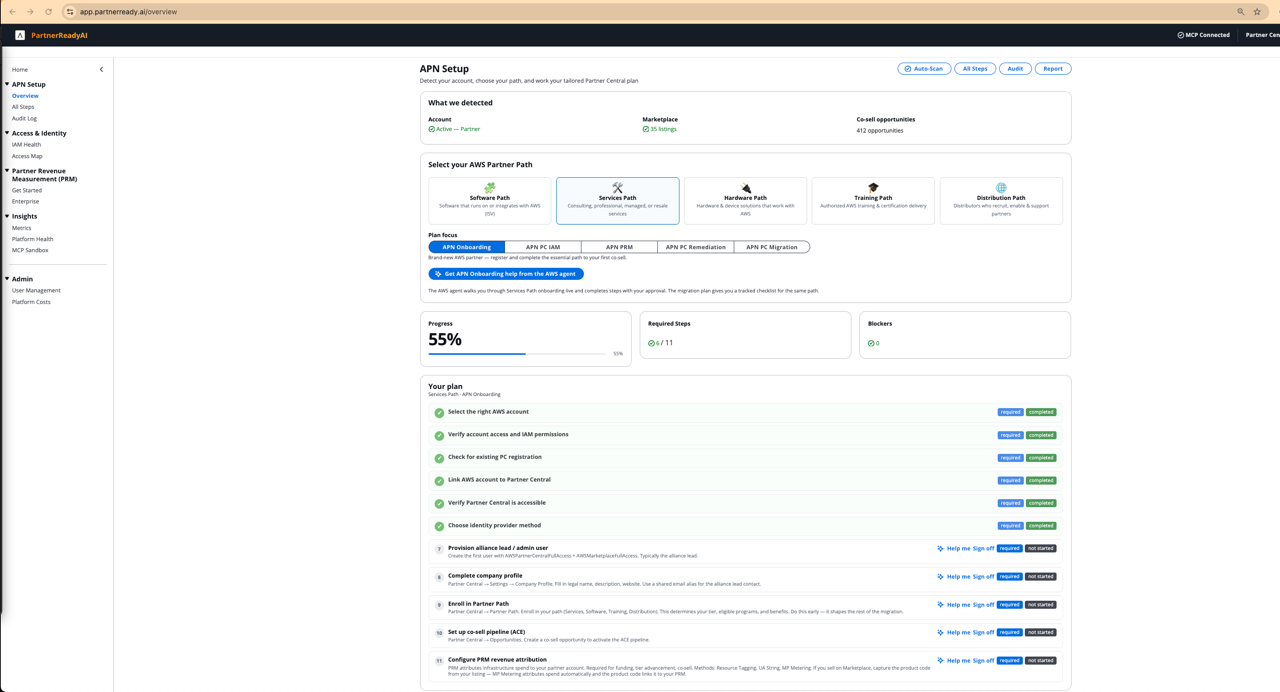Reload the page with the refresh icon

pyautogui.click(x=48, y=12)
